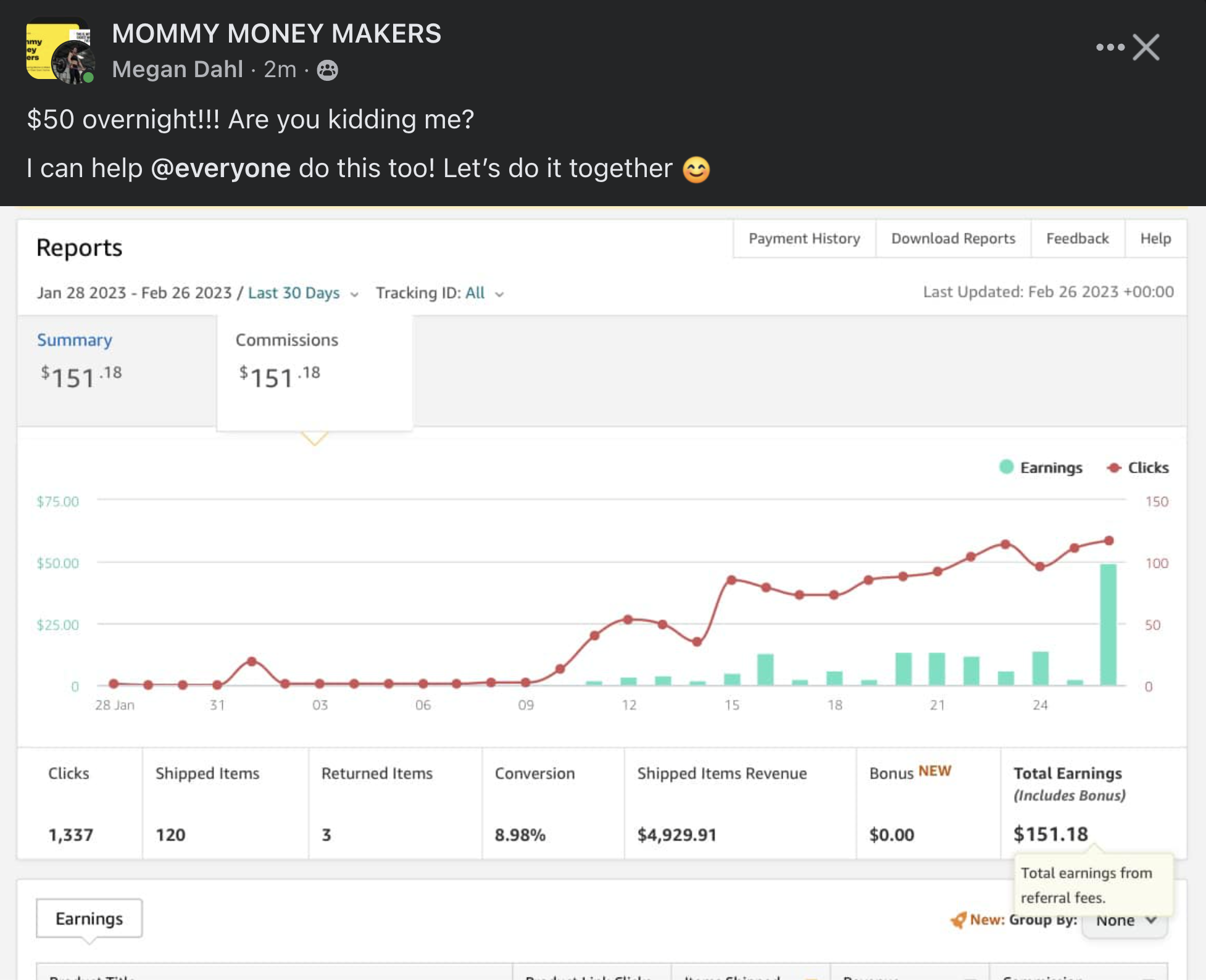1206x980 pixels.
Task: Click the orange NEW badge beside Bonus
Action: 934,771
